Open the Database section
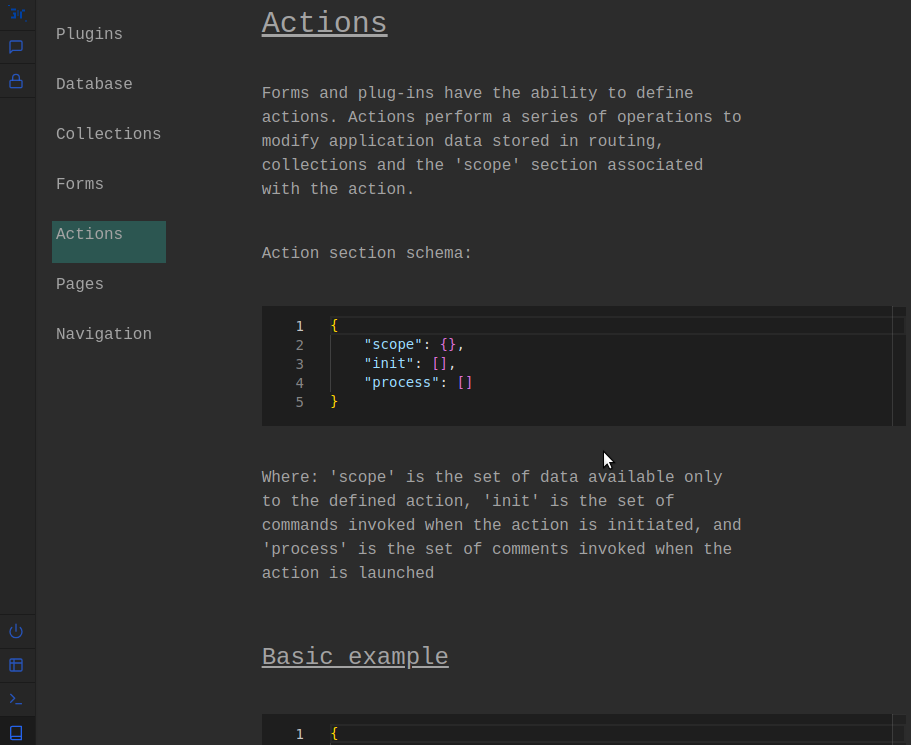This screenshot has height=745, width=911. 94,84
